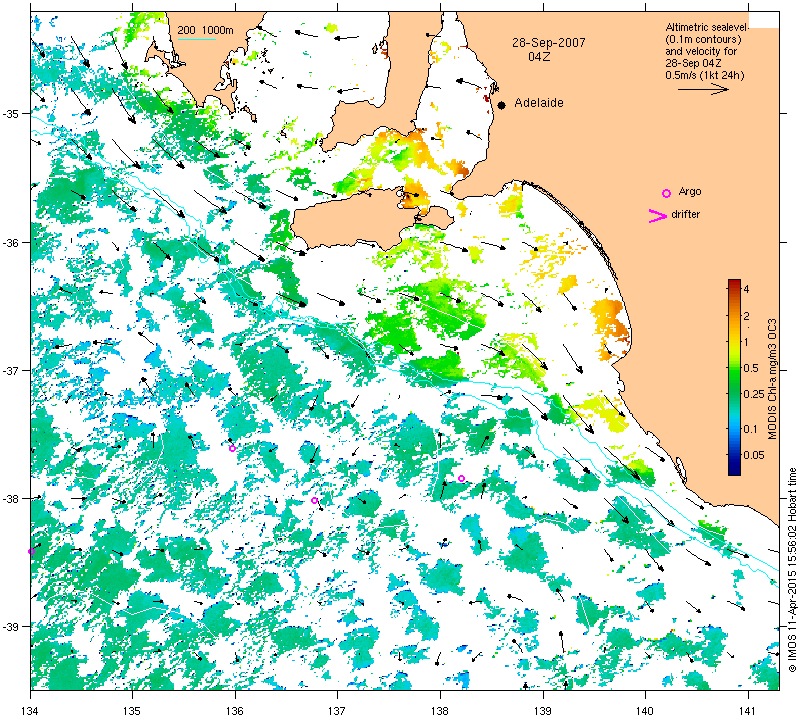Click the 04Z time label under date
The width and height of the screenshot is (800, 720).
(539, 57)
